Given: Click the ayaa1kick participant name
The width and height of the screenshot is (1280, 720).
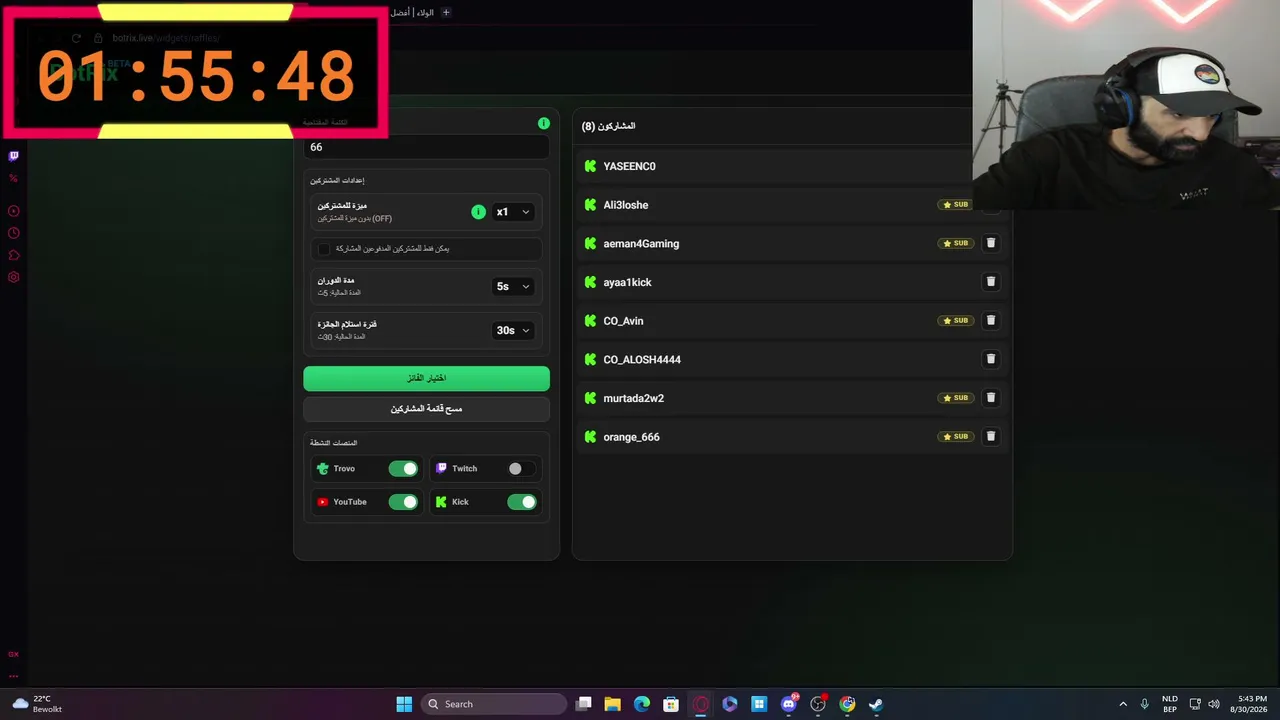Looking at the screenshot, I should coord(627,282).
